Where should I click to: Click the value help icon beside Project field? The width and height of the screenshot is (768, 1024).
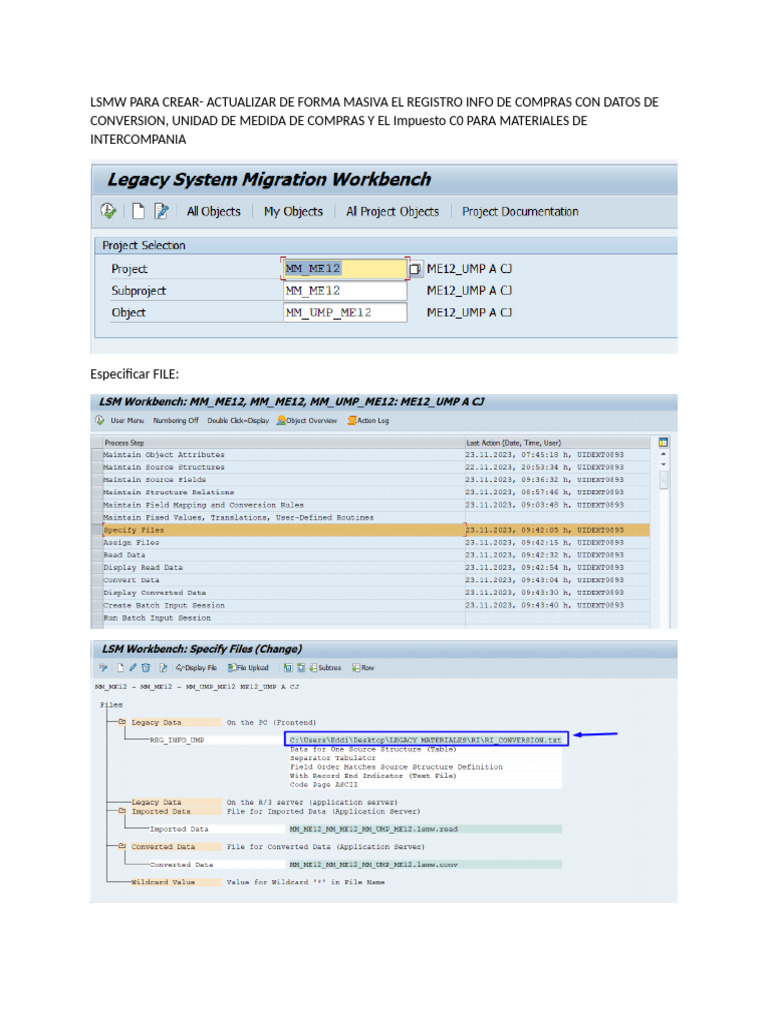(415, 269)
